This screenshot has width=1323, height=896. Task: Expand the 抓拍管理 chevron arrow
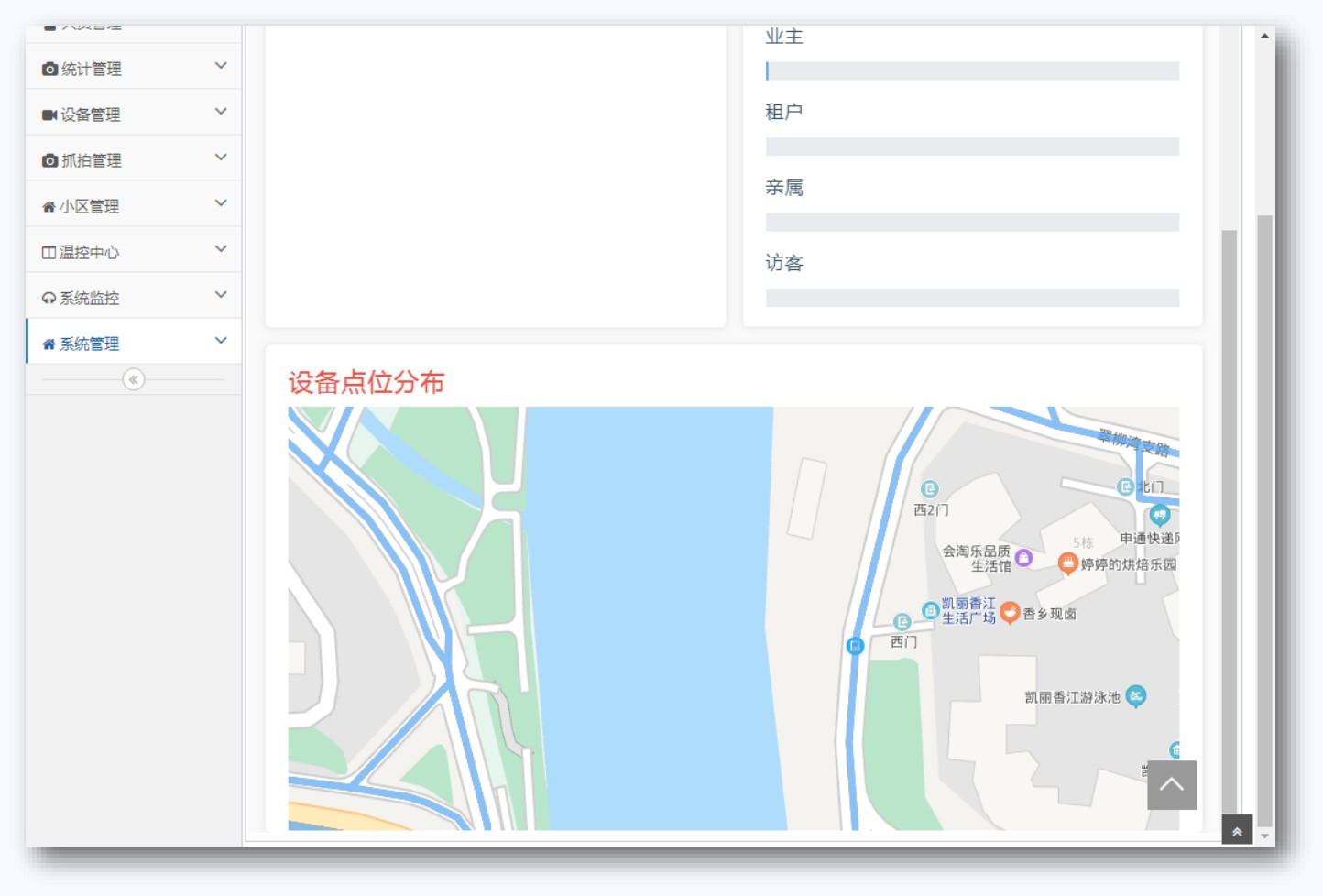[221, 158]
